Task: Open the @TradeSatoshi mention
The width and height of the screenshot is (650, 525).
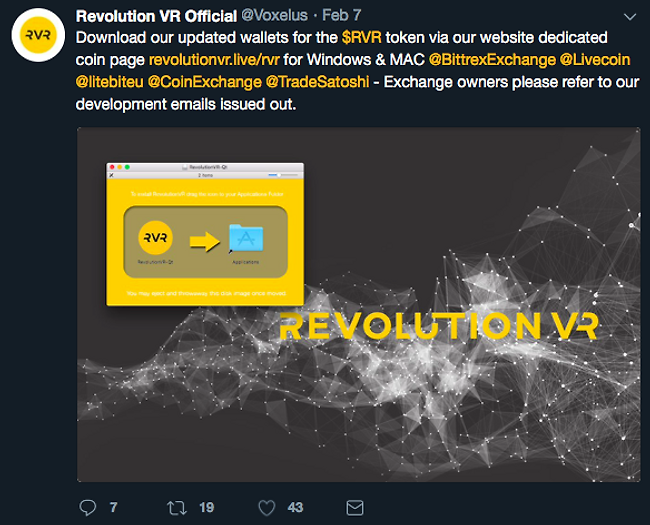Action: 317,82
